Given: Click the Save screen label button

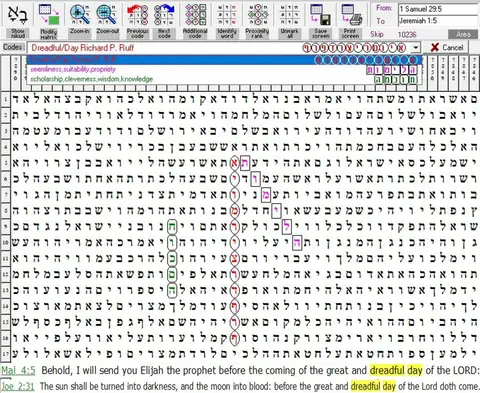Looking at the screenshot, I should pyautogui.click(x=321, y=33).
